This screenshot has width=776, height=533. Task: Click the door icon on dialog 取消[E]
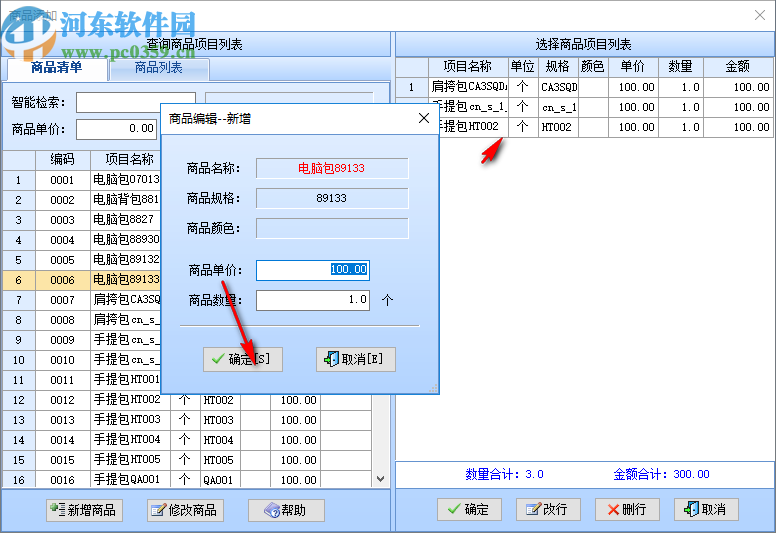(x=331, y=359)
